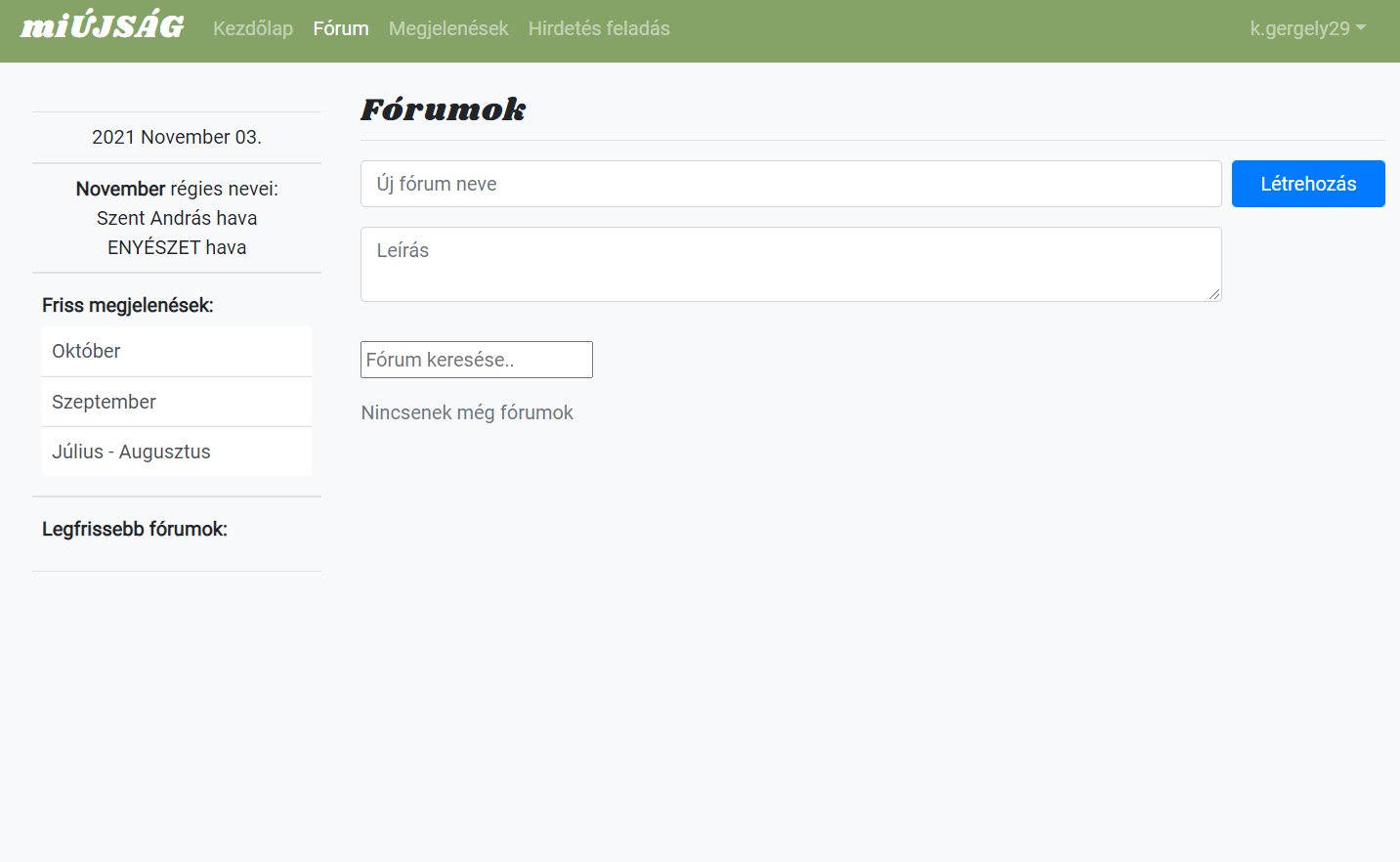The width and height of the screenshot is (1400, 862).
Task: Open the Szeptember issue link
Action: pos(177,402)
